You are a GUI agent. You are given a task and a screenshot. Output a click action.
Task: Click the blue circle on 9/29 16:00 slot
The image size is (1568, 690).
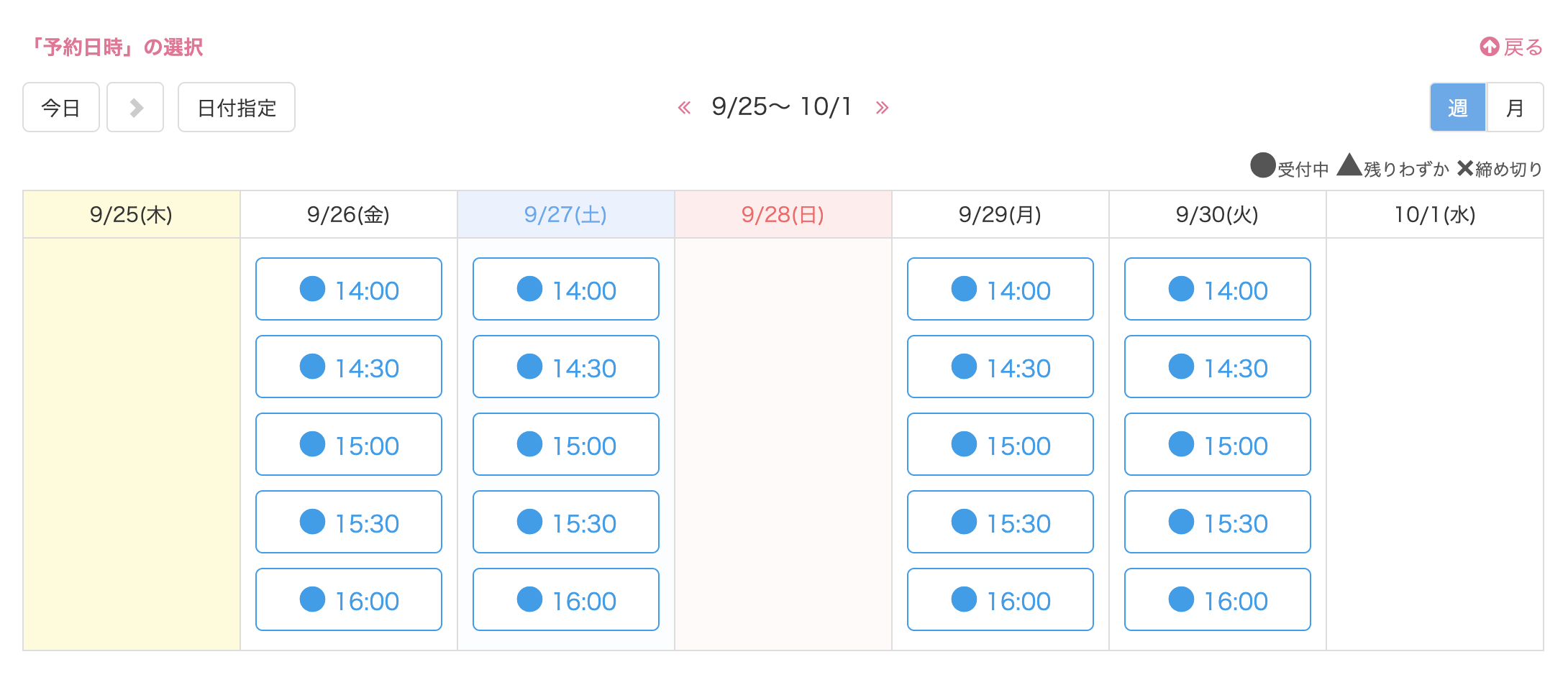pyautogui.click(x=964, y=599)
